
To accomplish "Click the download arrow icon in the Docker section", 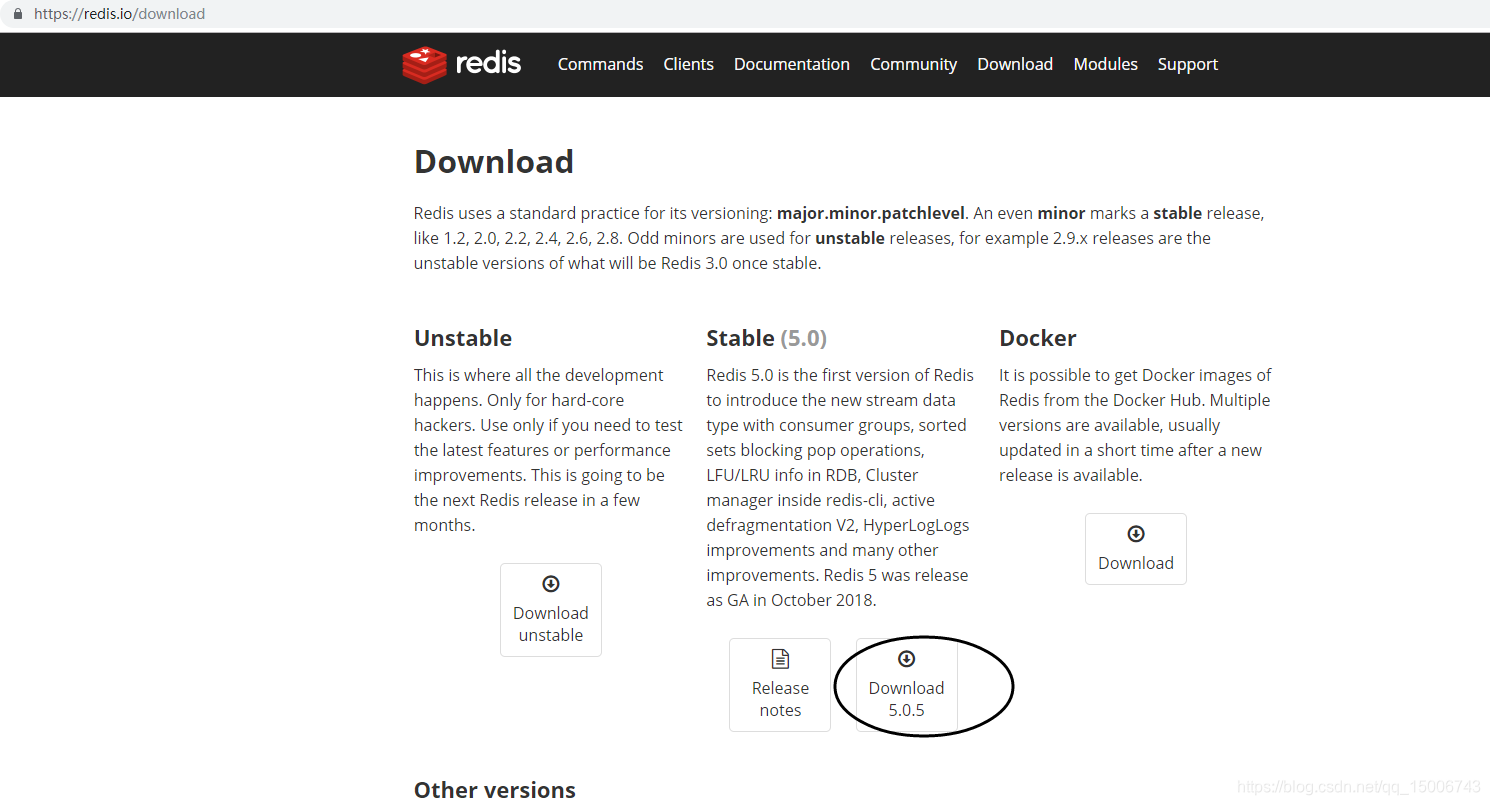I will (1136, 534).
